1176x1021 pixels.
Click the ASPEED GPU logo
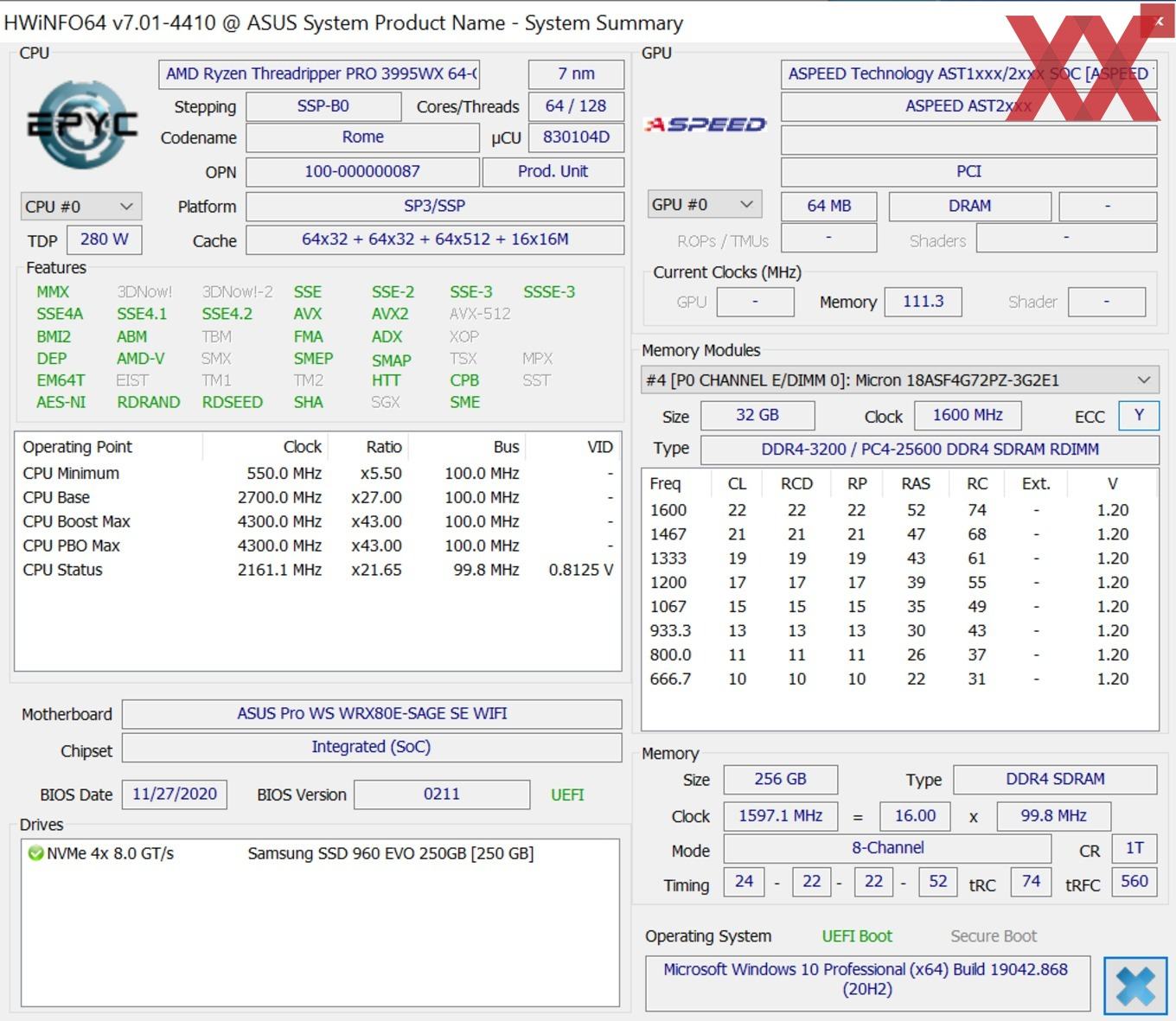(x=706, y=124)
